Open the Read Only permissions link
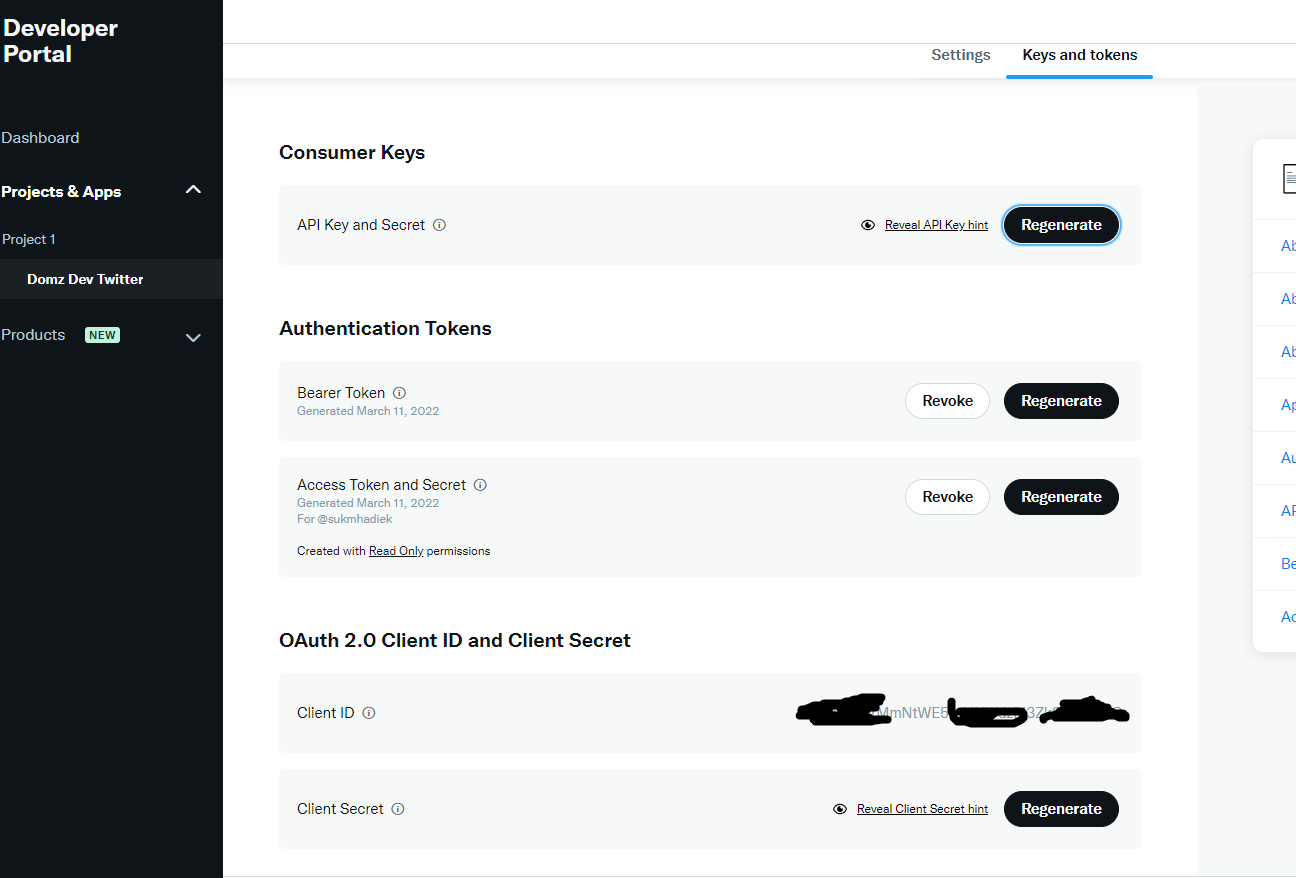 click(396, 551)
